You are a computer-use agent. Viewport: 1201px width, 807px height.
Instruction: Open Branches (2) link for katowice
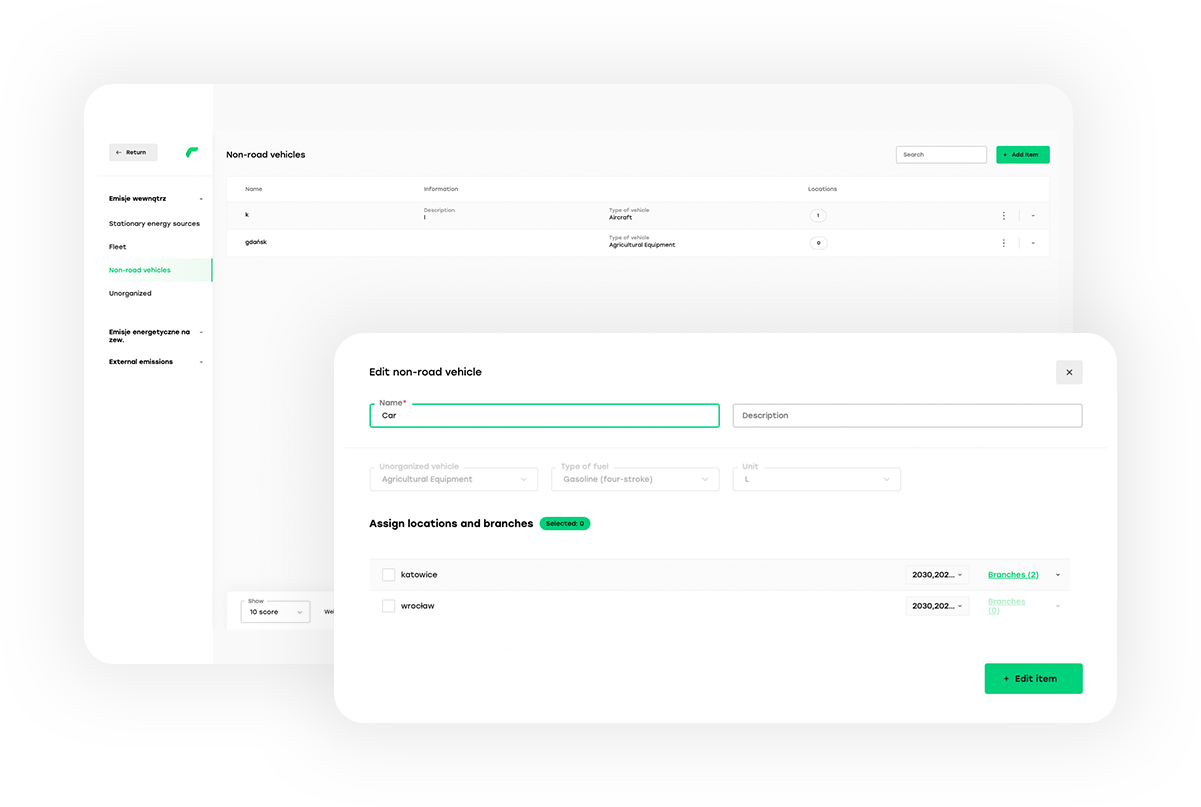point(1013,575)
